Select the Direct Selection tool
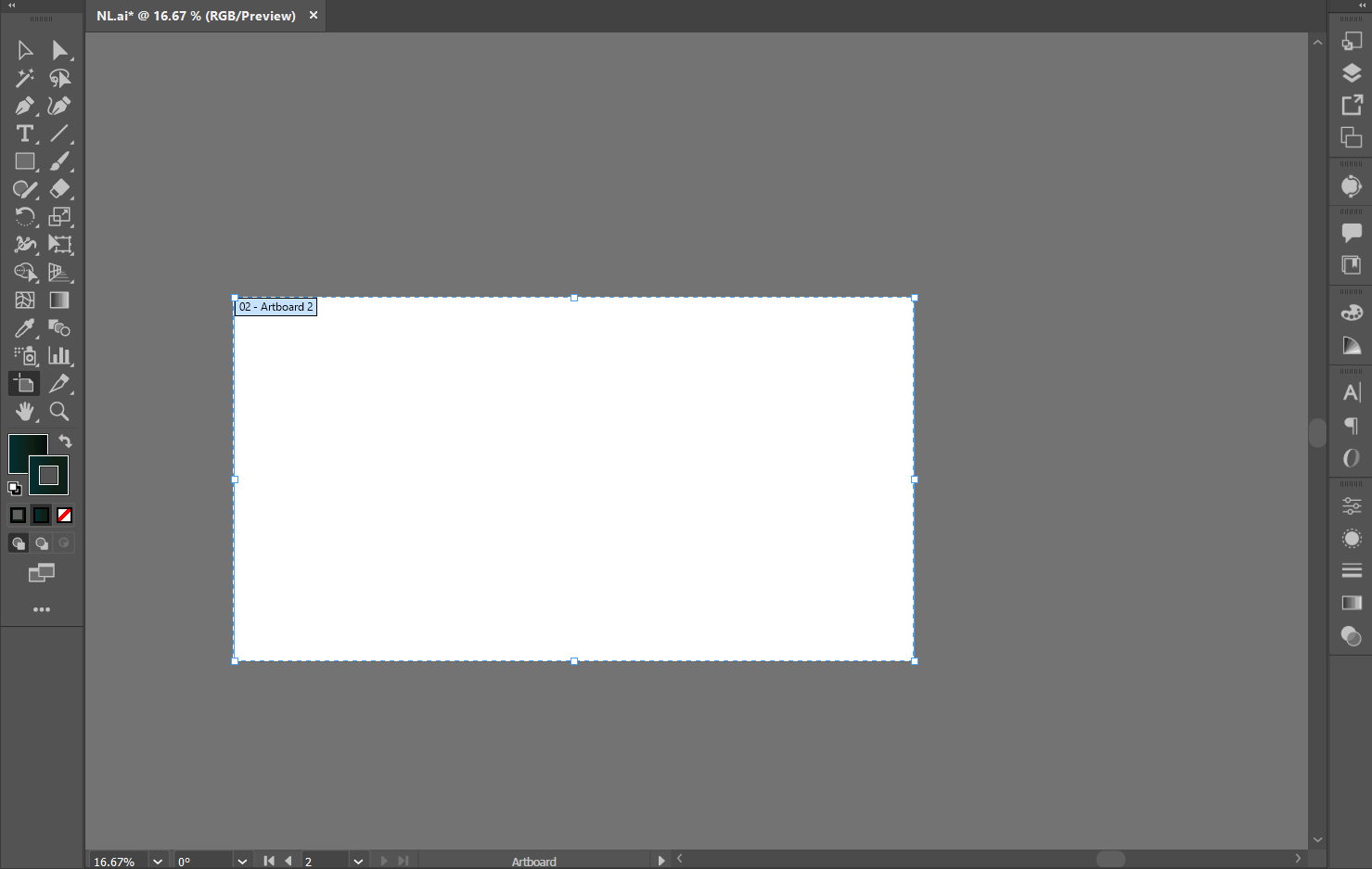The height and width of the screenshot is (869, 1372). (x=59, y=50)
